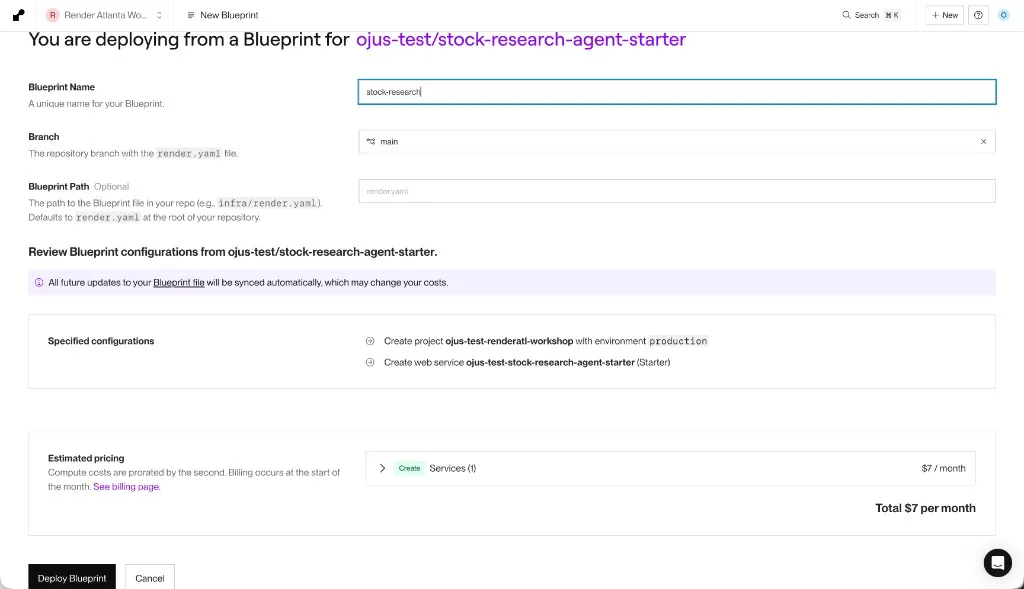Image resolution: width=1024 pixels, height=589 pixels.
Task: Click the plus New button
Action: pos(944,15)
